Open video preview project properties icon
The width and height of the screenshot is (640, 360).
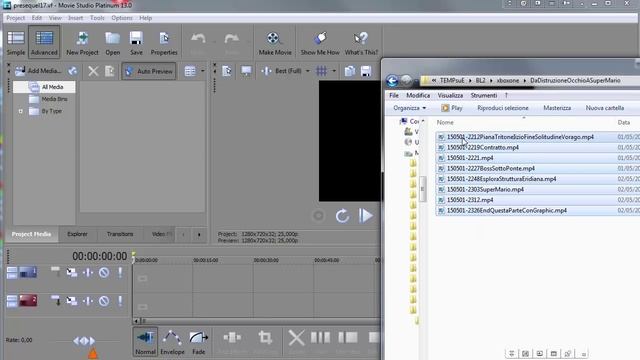tap(227, 71)
